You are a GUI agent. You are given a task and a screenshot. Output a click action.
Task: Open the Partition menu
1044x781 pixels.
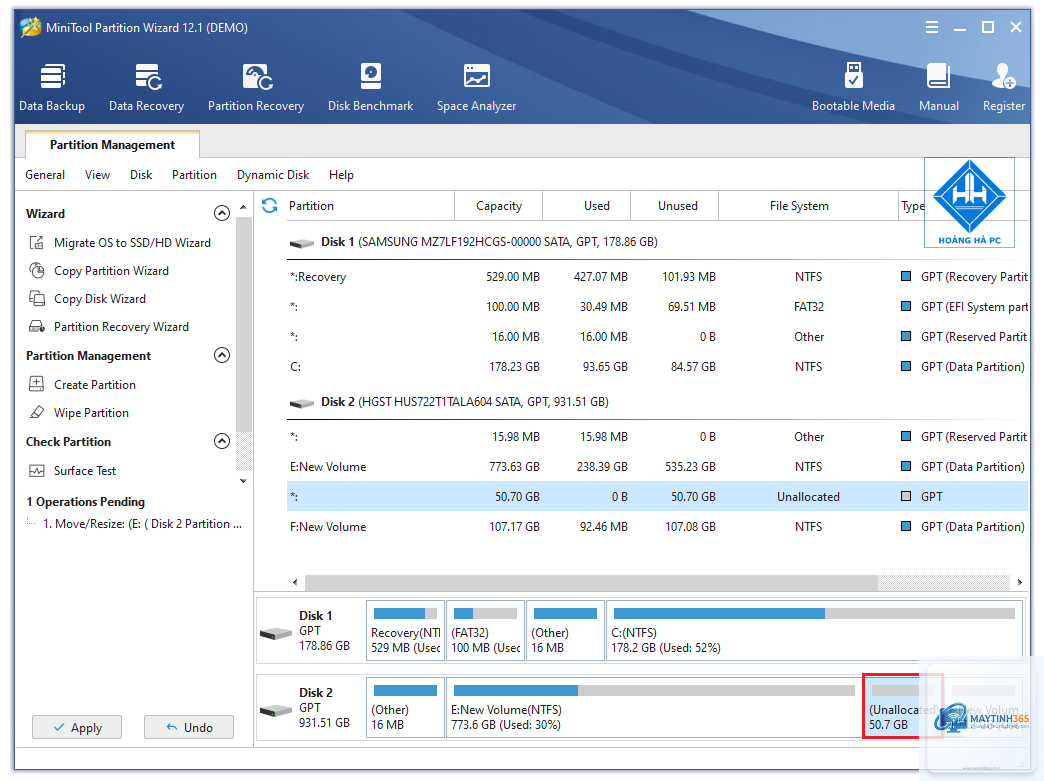click(x=194, y=175)
